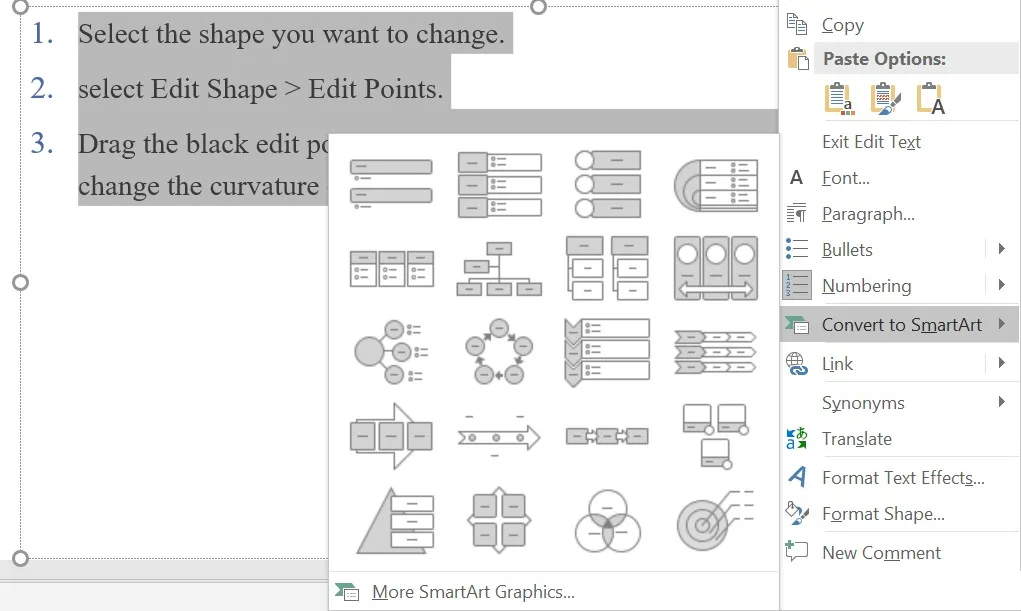Select the Stacked List semicircle layout

coord(716,184)
